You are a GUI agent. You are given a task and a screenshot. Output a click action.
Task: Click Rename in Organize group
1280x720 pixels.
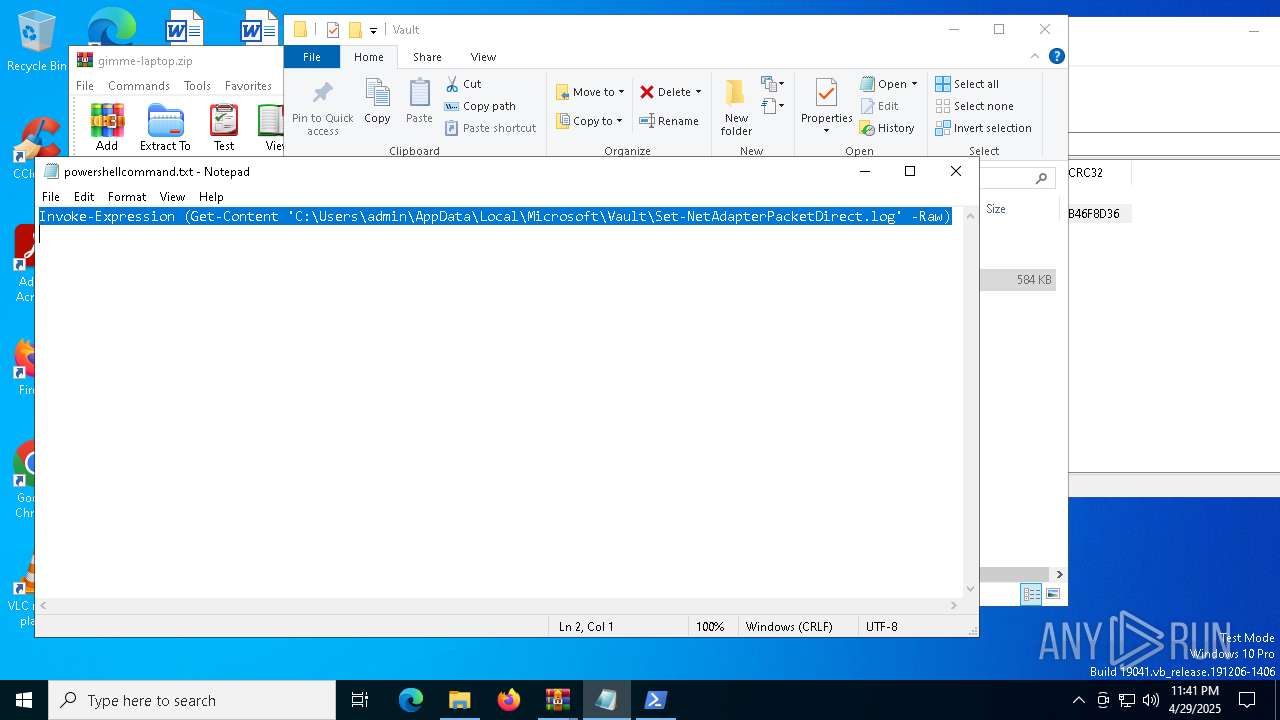coord(669,121)
